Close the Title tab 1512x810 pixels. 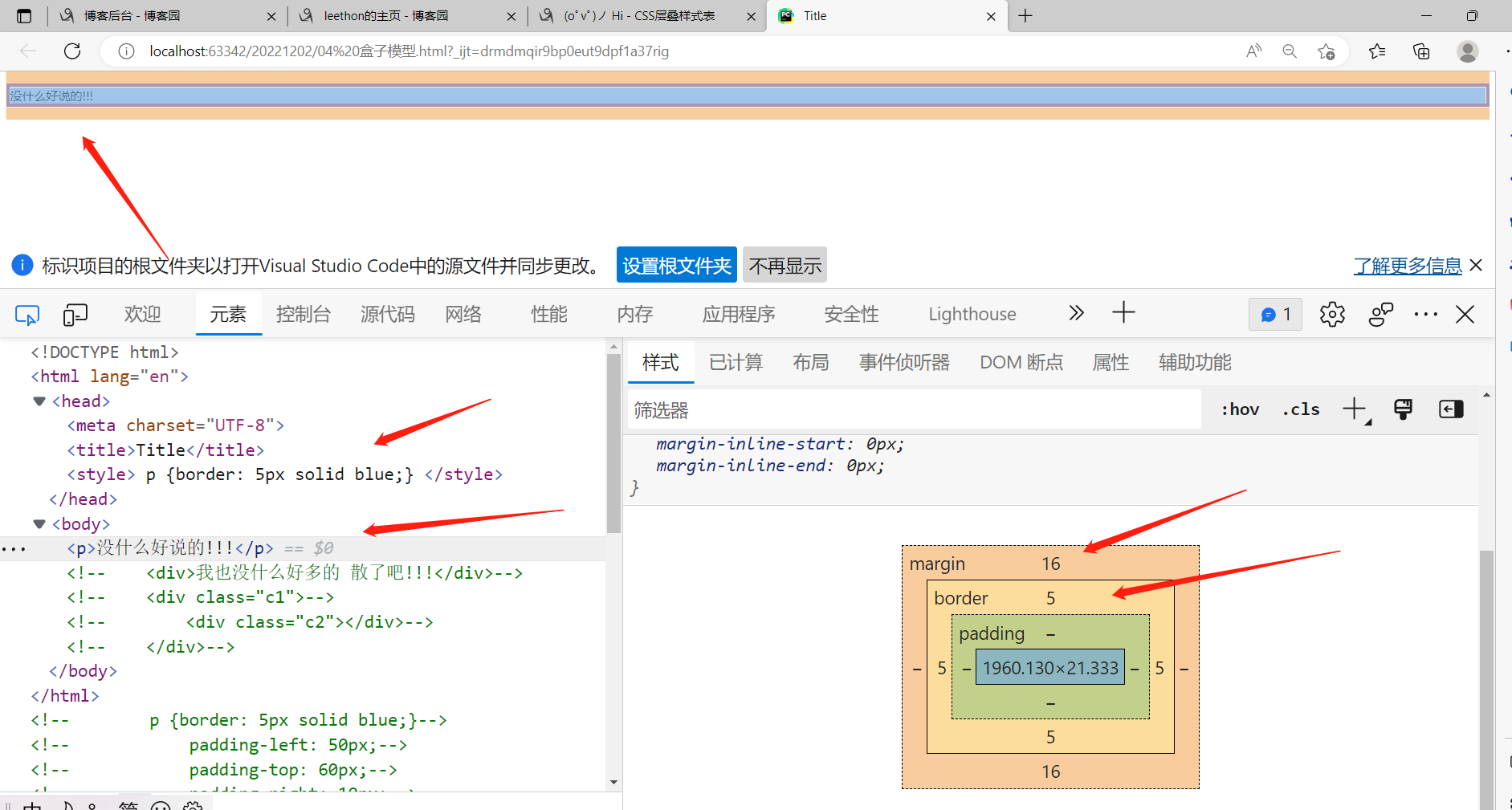[991, 16]
